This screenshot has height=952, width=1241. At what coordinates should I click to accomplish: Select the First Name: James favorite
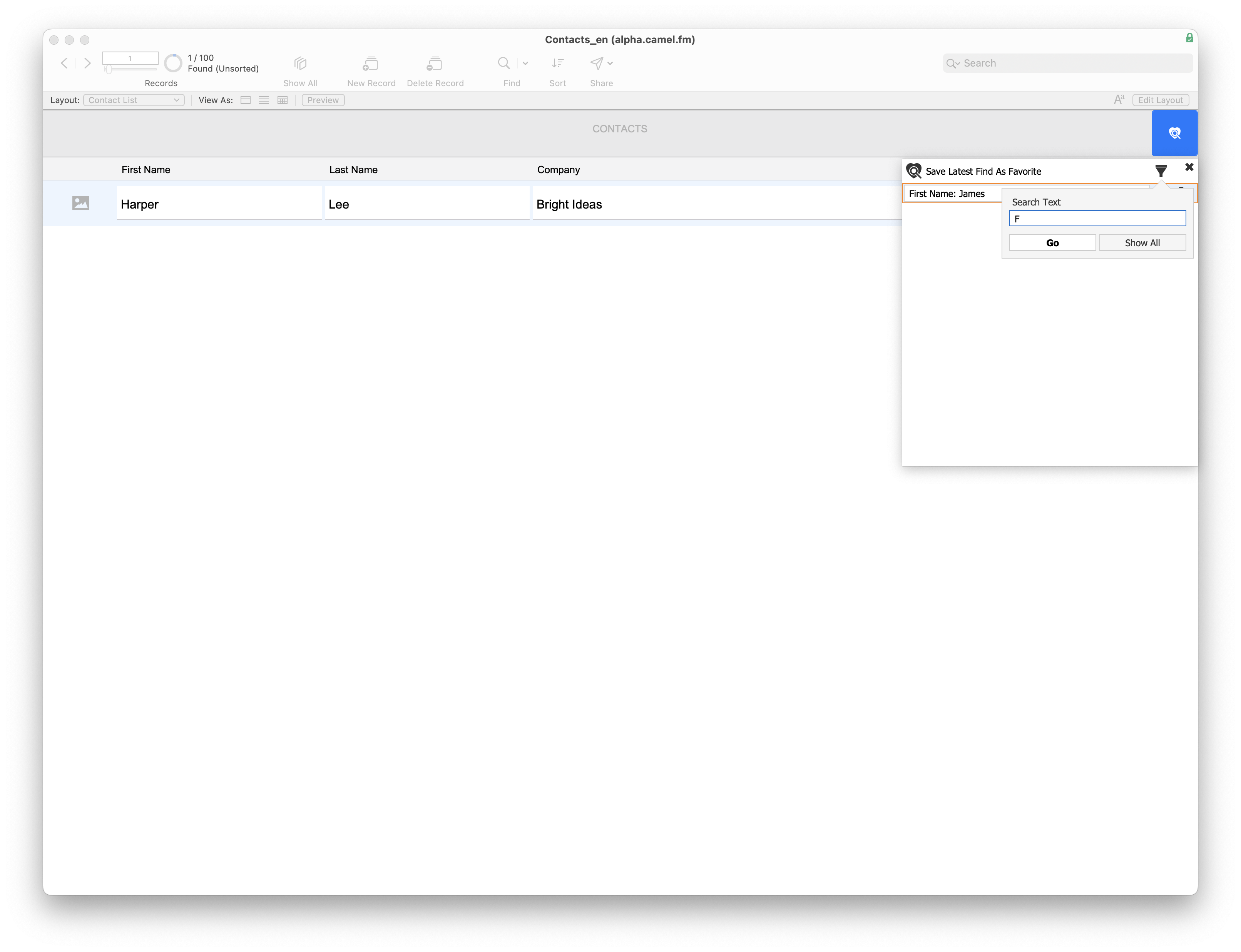(953, 194)
